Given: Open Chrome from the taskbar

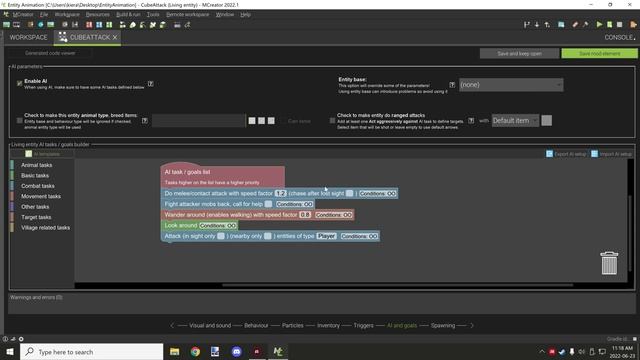Looking at the screenshot, I should (x=195, y=351).
